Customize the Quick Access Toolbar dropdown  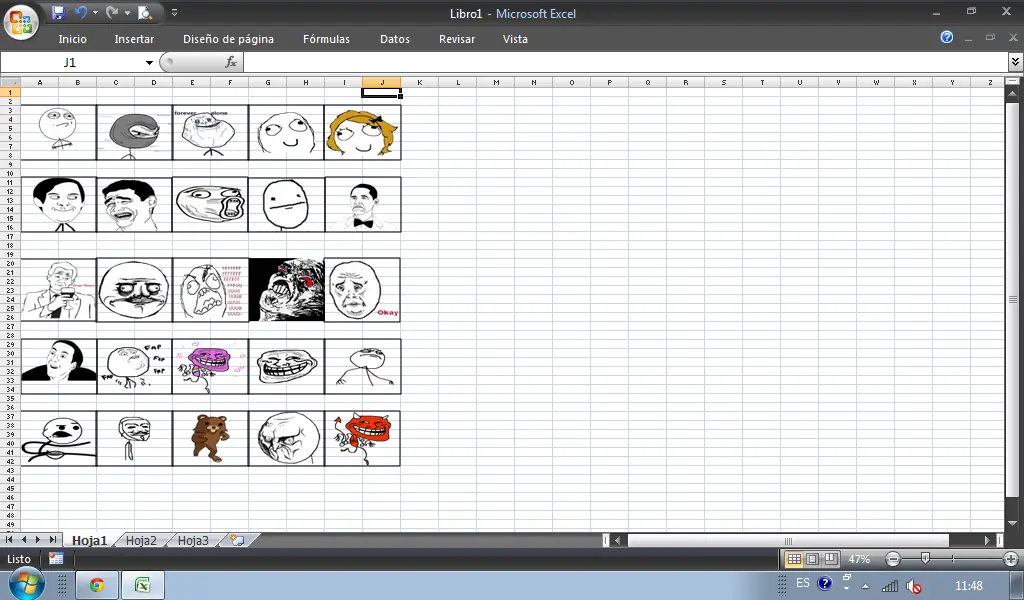pyautogui.click(x=174, y=12)
